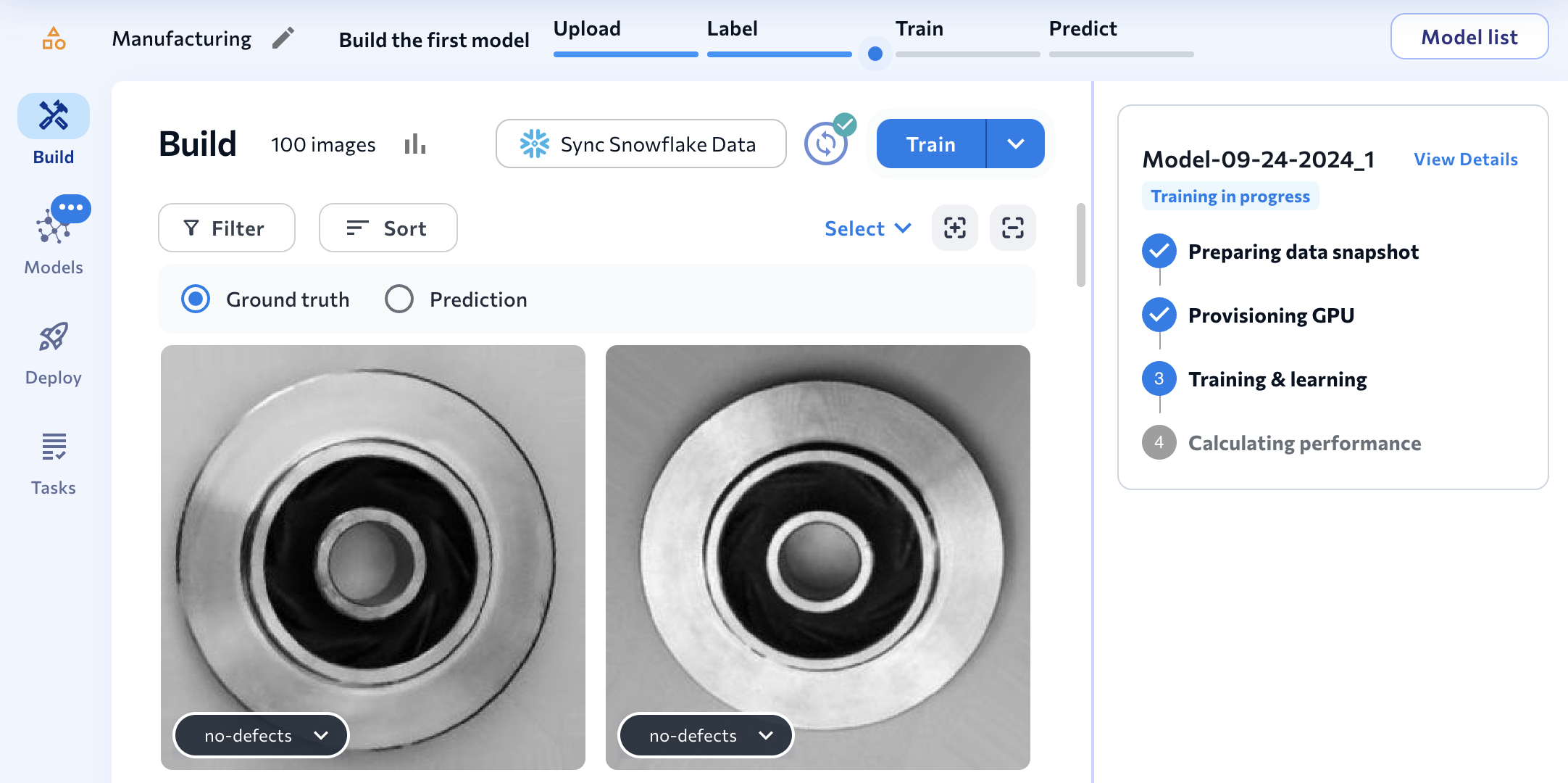Click the bar chart statistics icon
The width and height of the screenshot is (1568, 783).
tap(415, 144)
